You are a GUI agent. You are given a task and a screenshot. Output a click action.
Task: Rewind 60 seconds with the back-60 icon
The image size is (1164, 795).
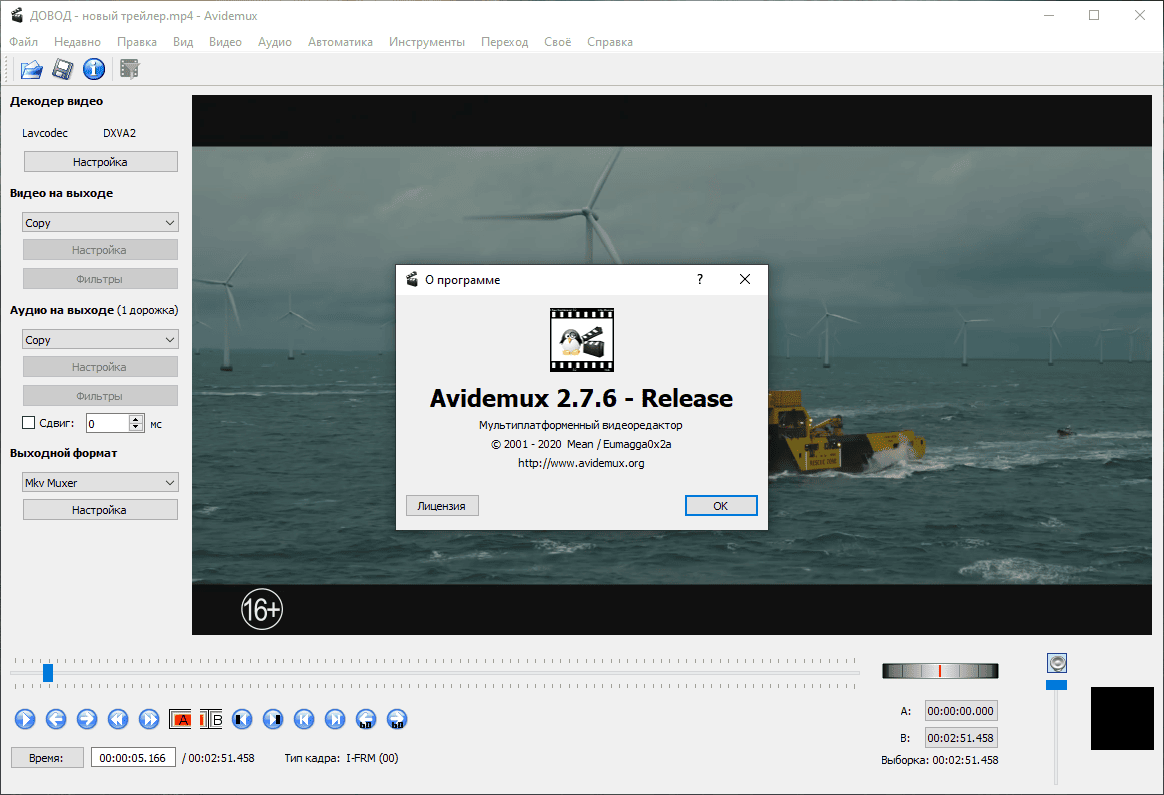366,719
